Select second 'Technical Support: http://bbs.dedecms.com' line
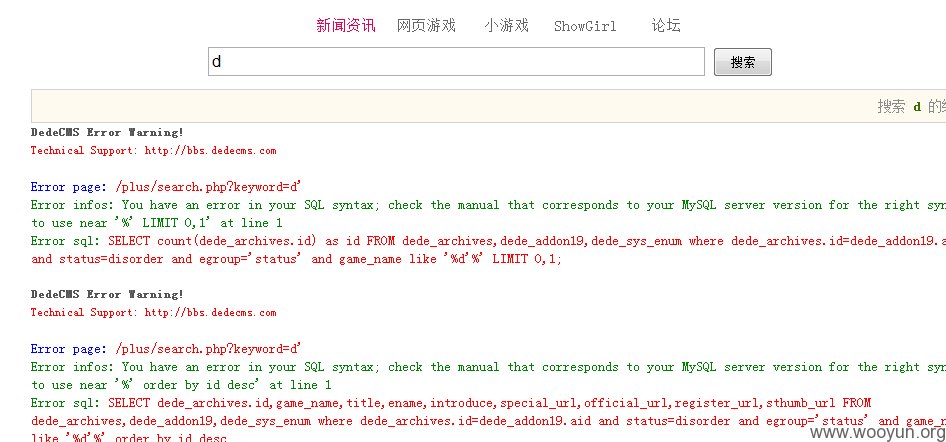 click(x=153, y=312)
